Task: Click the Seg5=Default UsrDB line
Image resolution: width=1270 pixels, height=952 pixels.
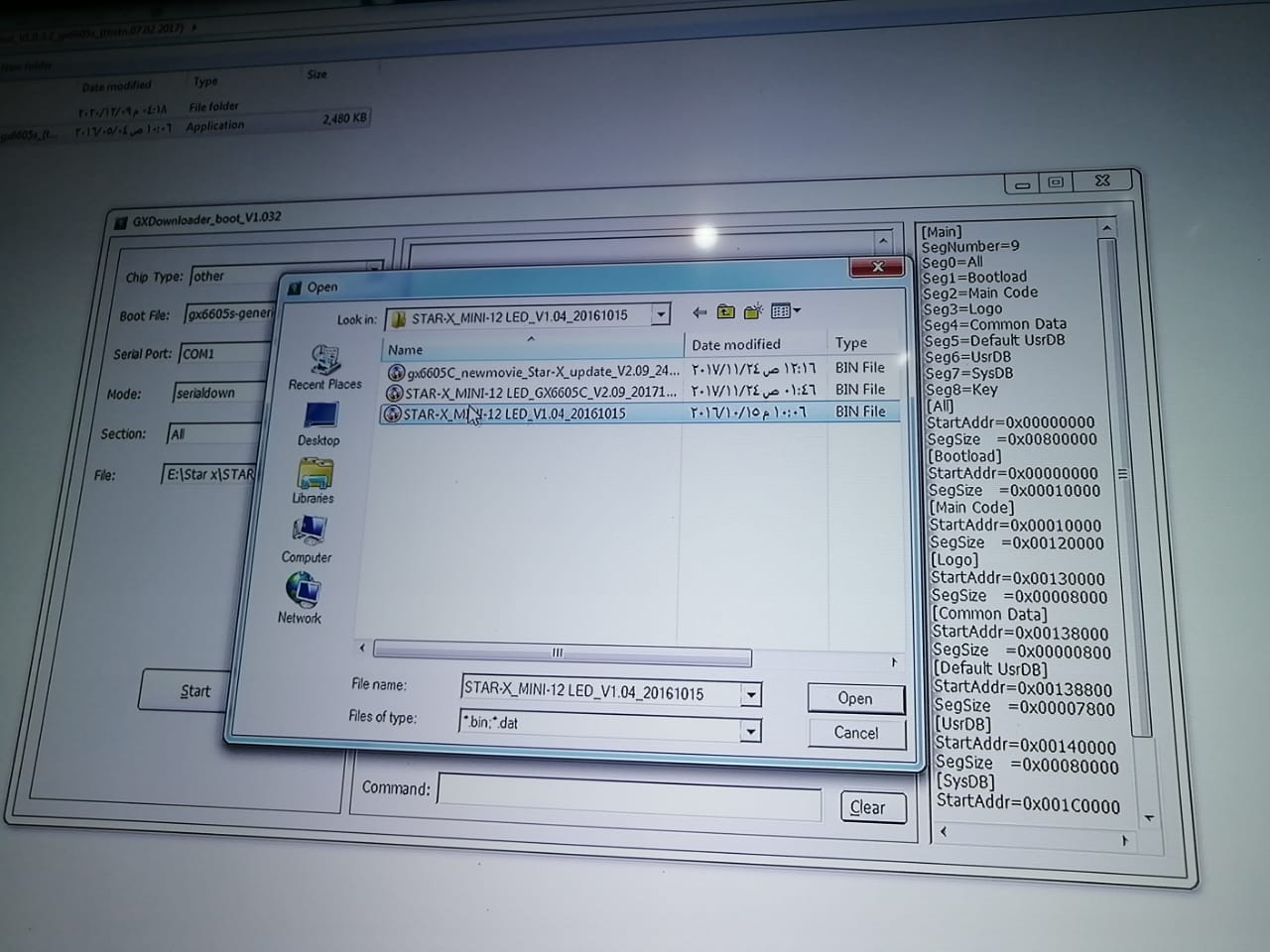Action: click(994, 340)
